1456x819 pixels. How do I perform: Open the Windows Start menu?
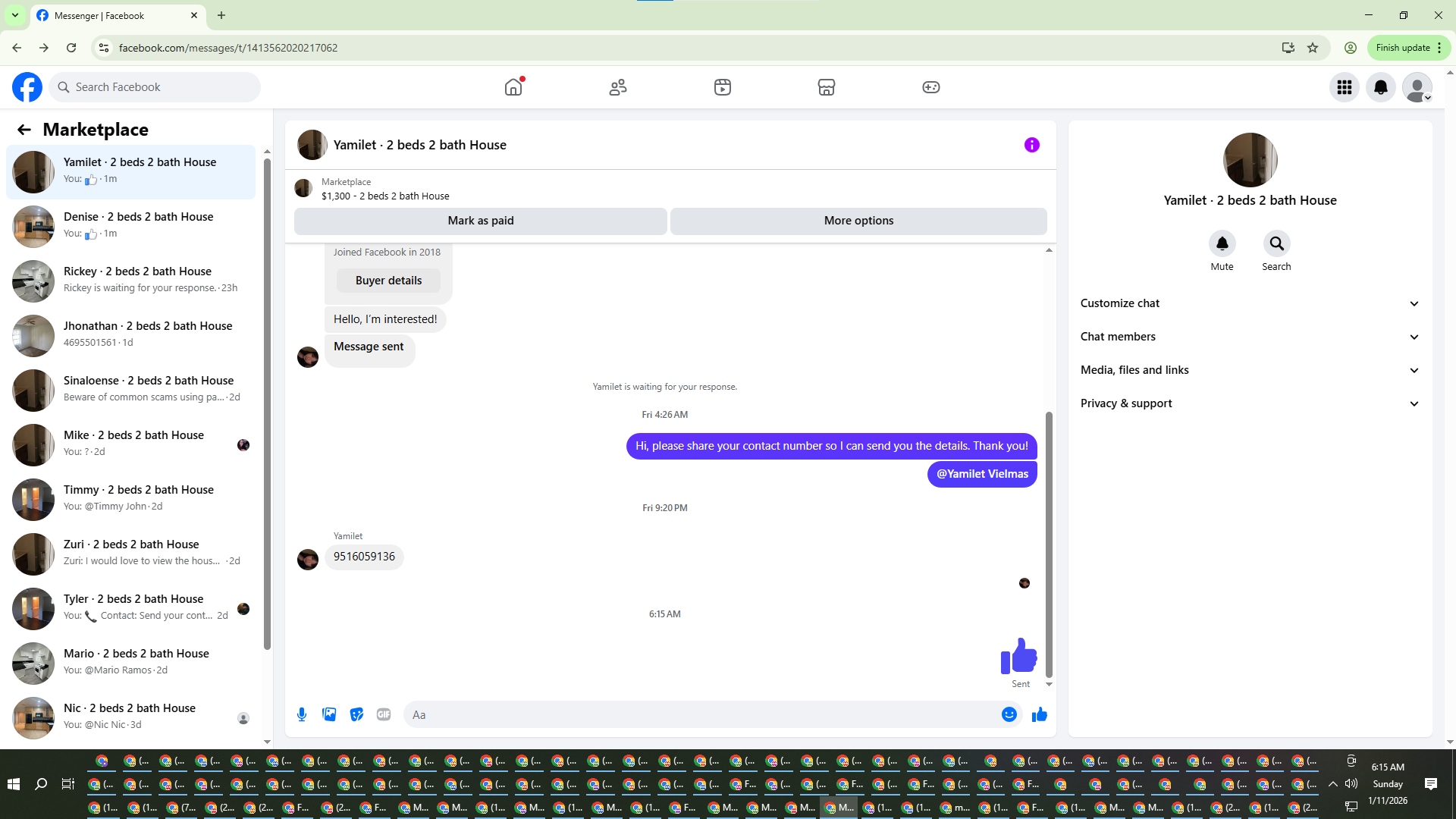pos(14,784)
